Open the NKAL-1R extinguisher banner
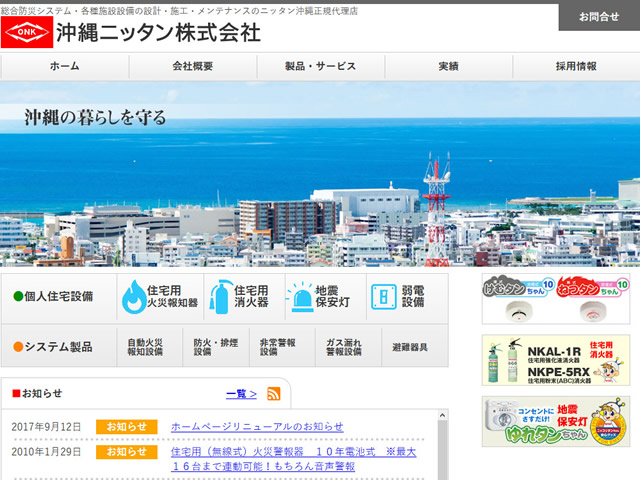This screenshot has width=640, height=480. pyautogui.click(x=556, y=360)
